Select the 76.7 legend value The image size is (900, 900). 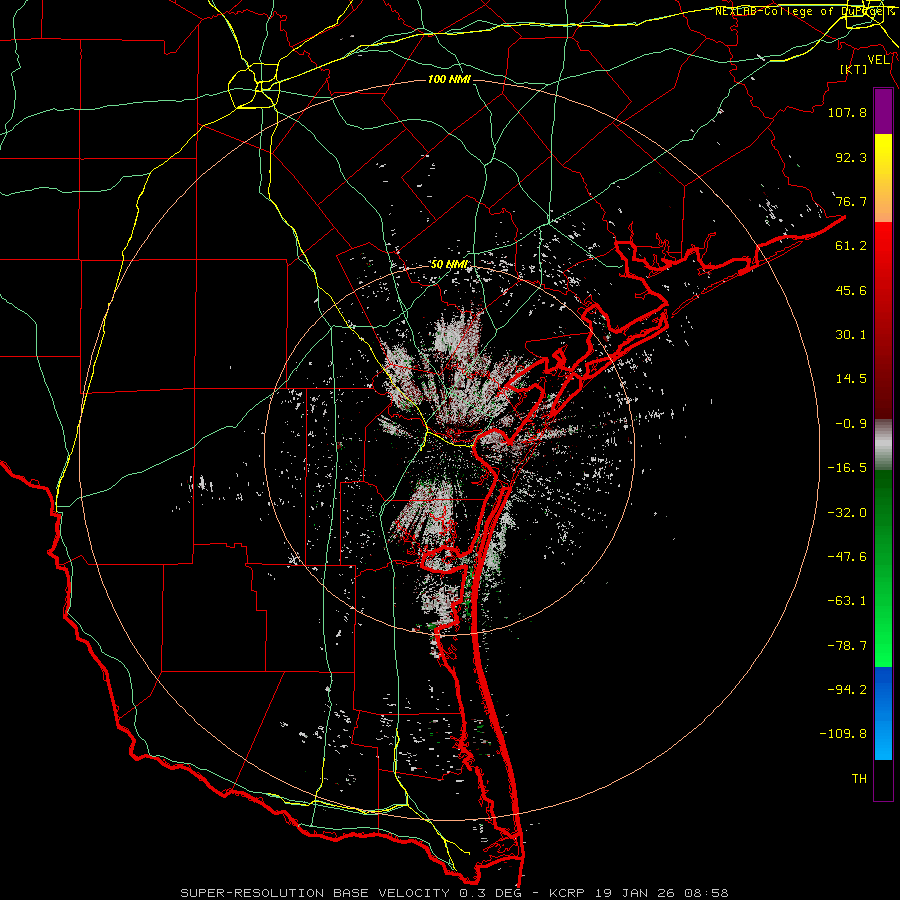(851, 201)
